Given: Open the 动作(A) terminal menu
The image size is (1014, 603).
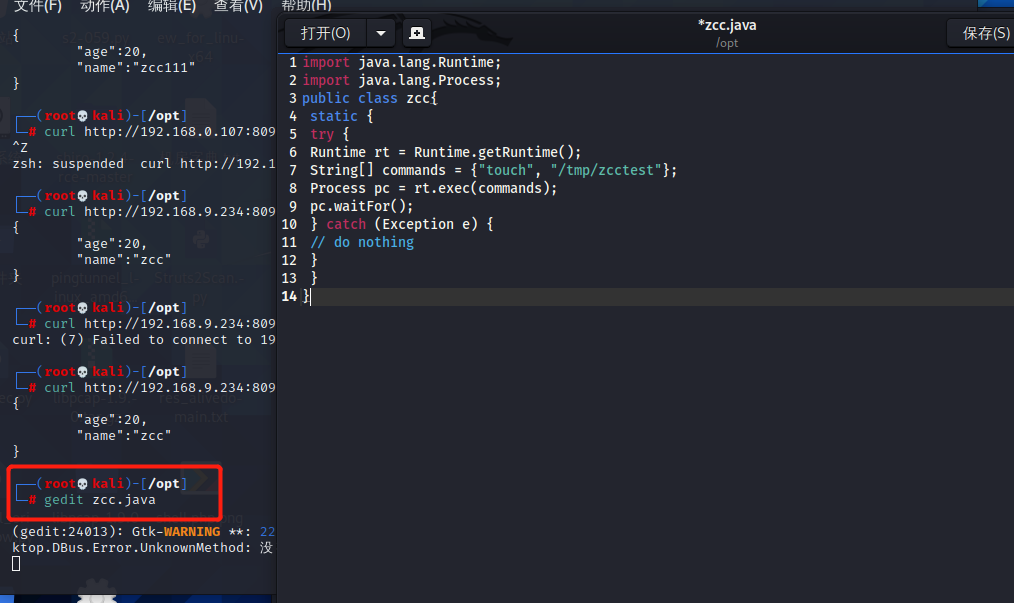Looking at the screenshot, I should point(105,6).
